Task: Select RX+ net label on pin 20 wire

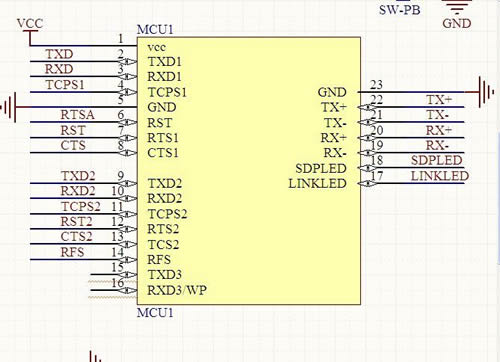Action: [x=439, y=130]
